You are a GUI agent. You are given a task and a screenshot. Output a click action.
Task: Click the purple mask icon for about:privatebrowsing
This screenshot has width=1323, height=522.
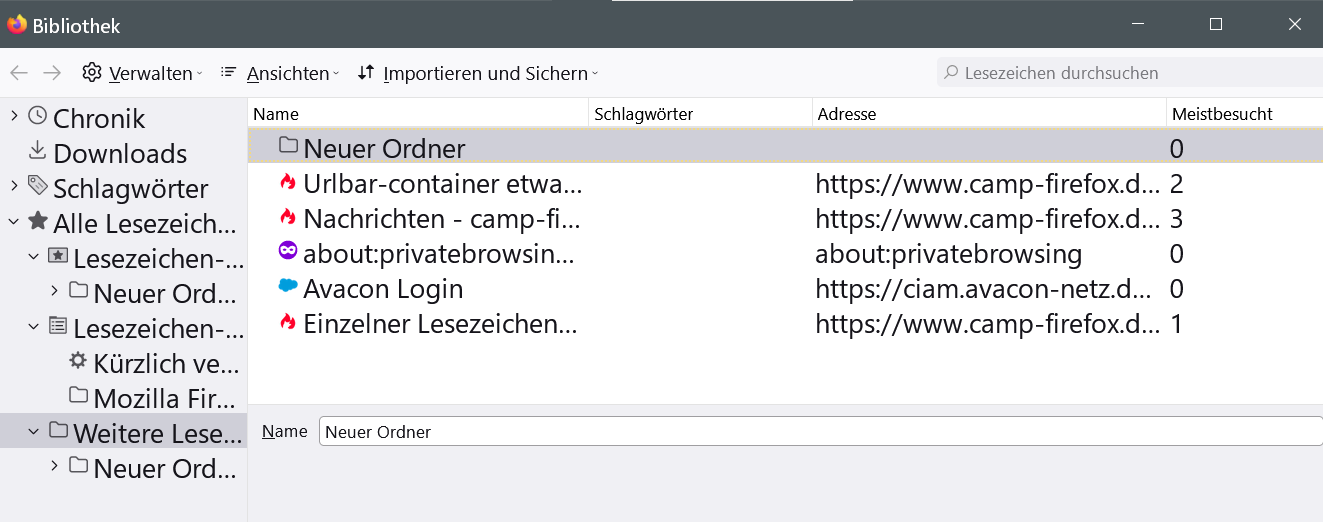[288, 253]
